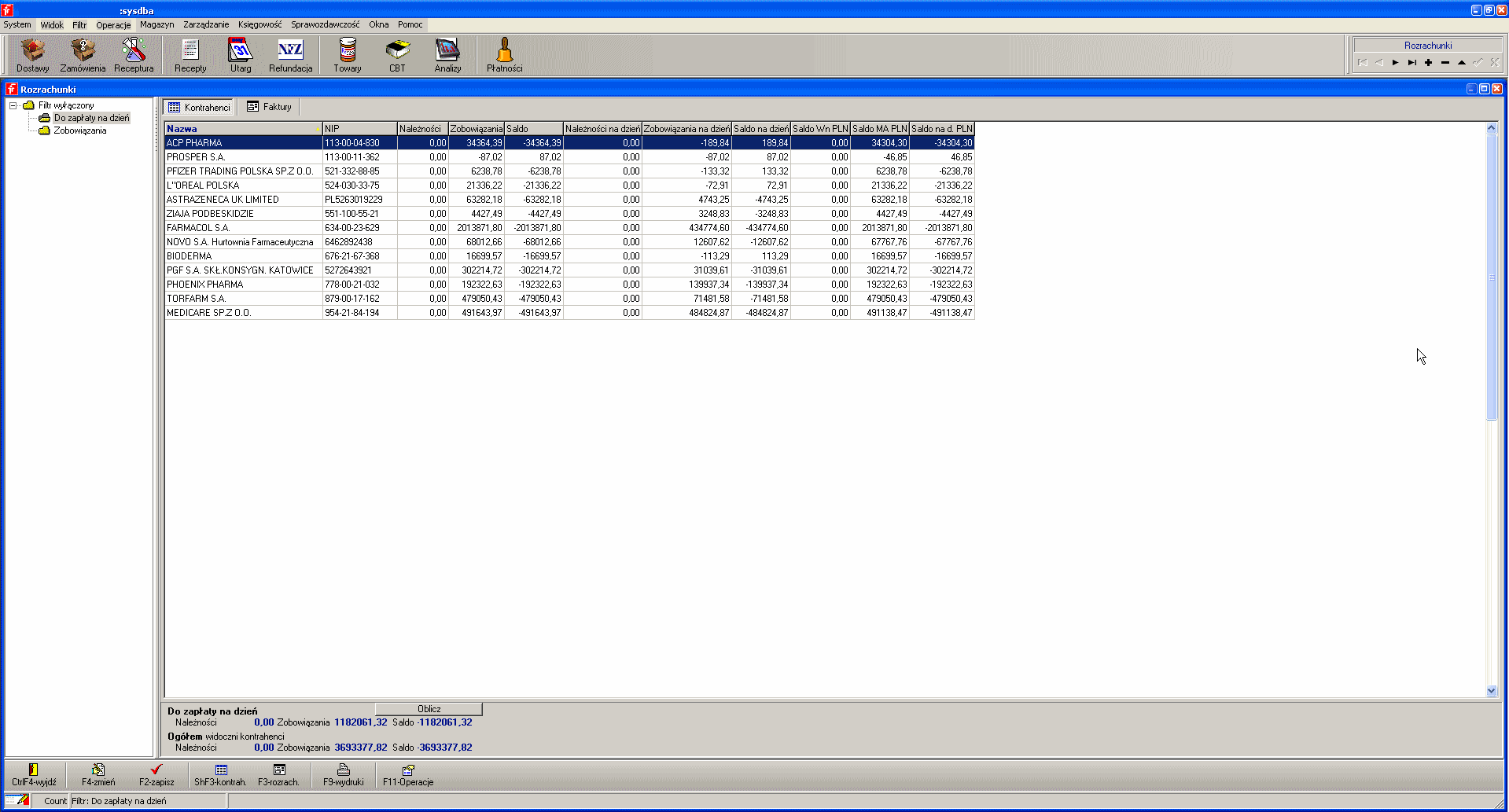This screenshot has width=1509, height=812.
Task: Open the Księgowość menu
Action: [259, 24]
